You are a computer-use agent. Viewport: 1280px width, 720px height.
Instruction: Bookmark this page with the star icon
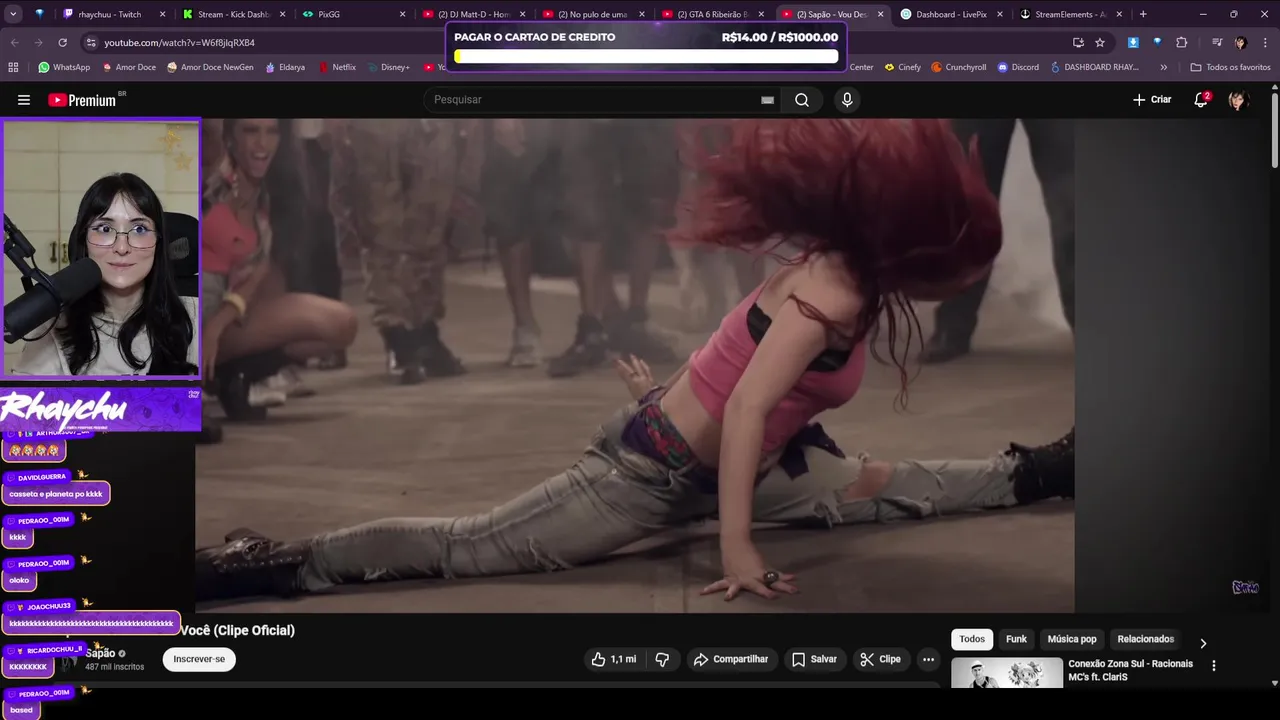(1100, 43)
